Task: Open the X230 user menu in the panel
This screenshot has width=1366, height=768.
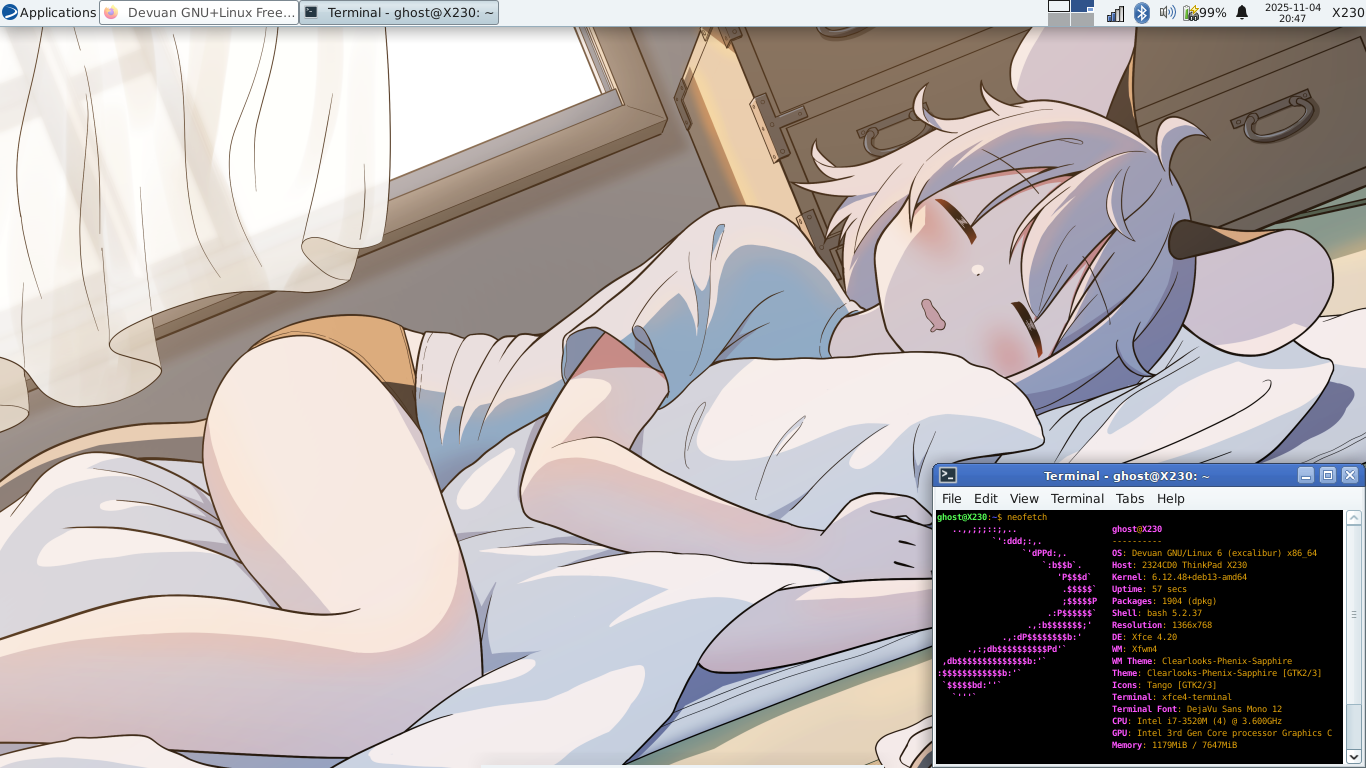Action: [1348, 12]
